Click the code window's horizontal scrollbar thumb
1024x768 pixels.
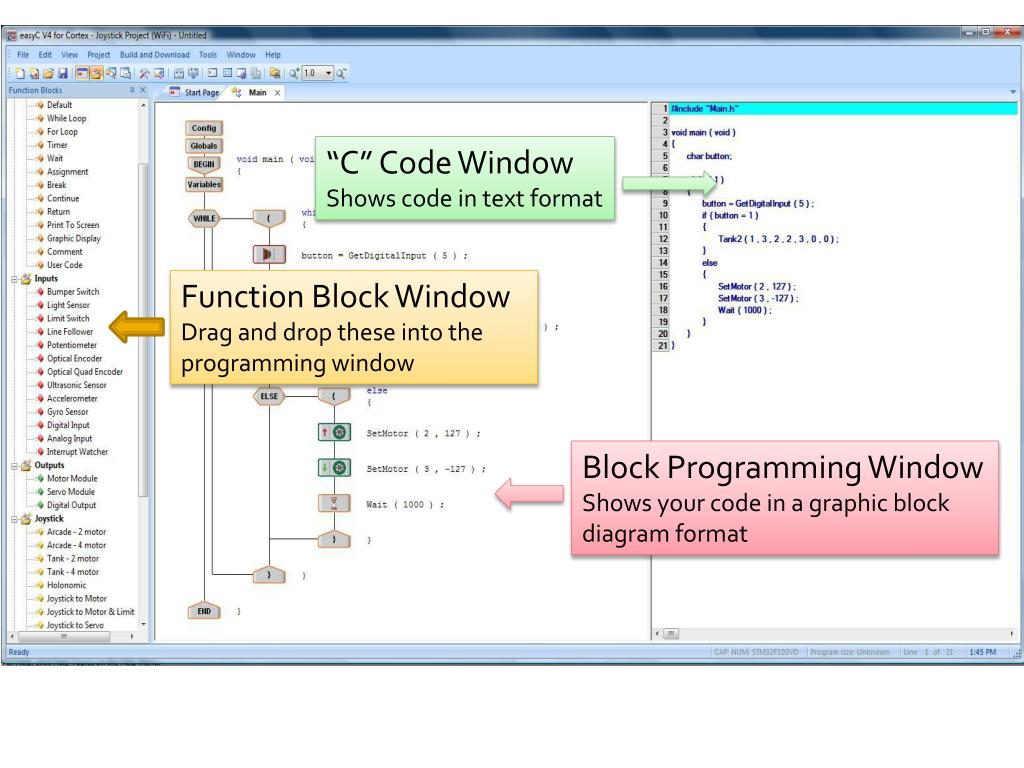671,633
